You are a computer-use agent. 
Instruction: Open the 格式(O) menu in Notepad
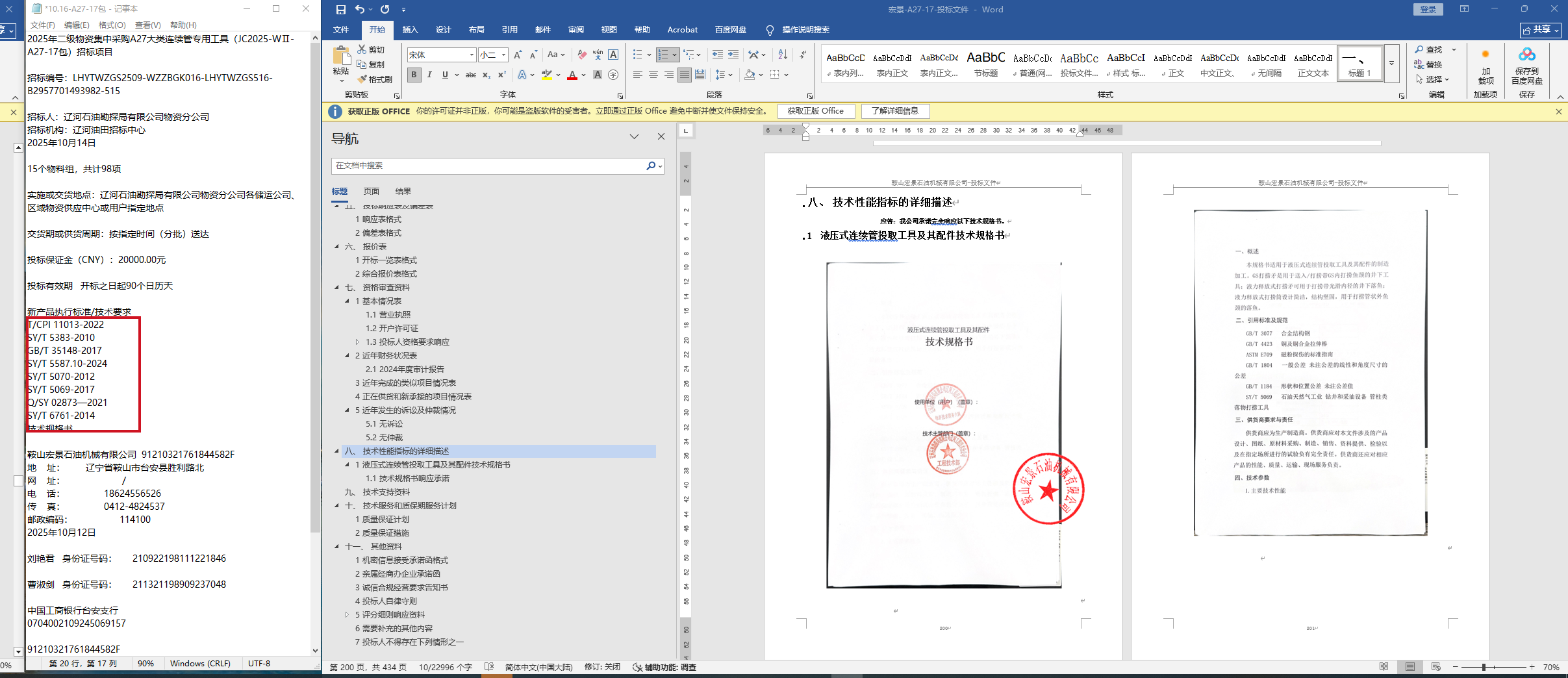(x=112, y=25)
